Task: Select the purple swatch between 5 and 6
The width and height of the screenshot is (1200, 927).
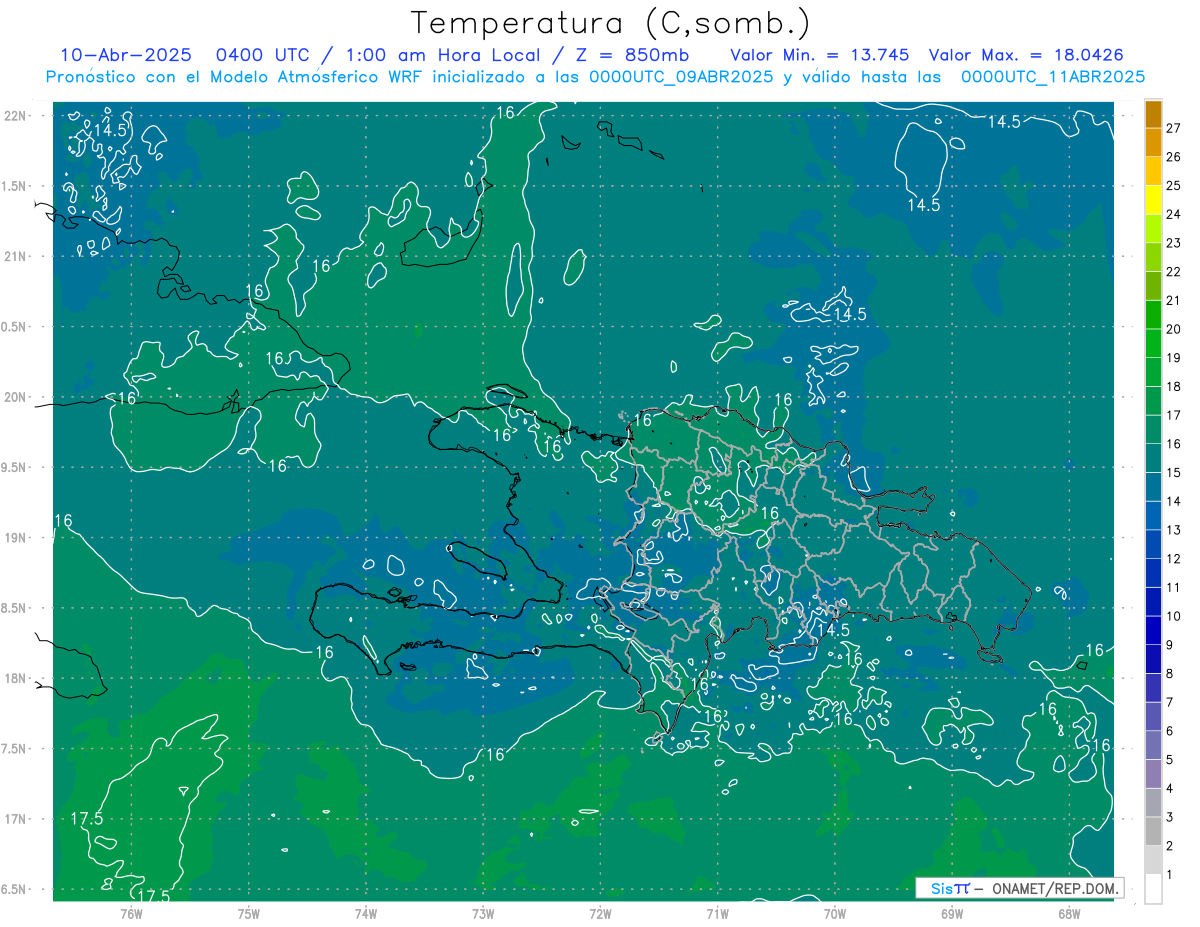Action: 1153,745
